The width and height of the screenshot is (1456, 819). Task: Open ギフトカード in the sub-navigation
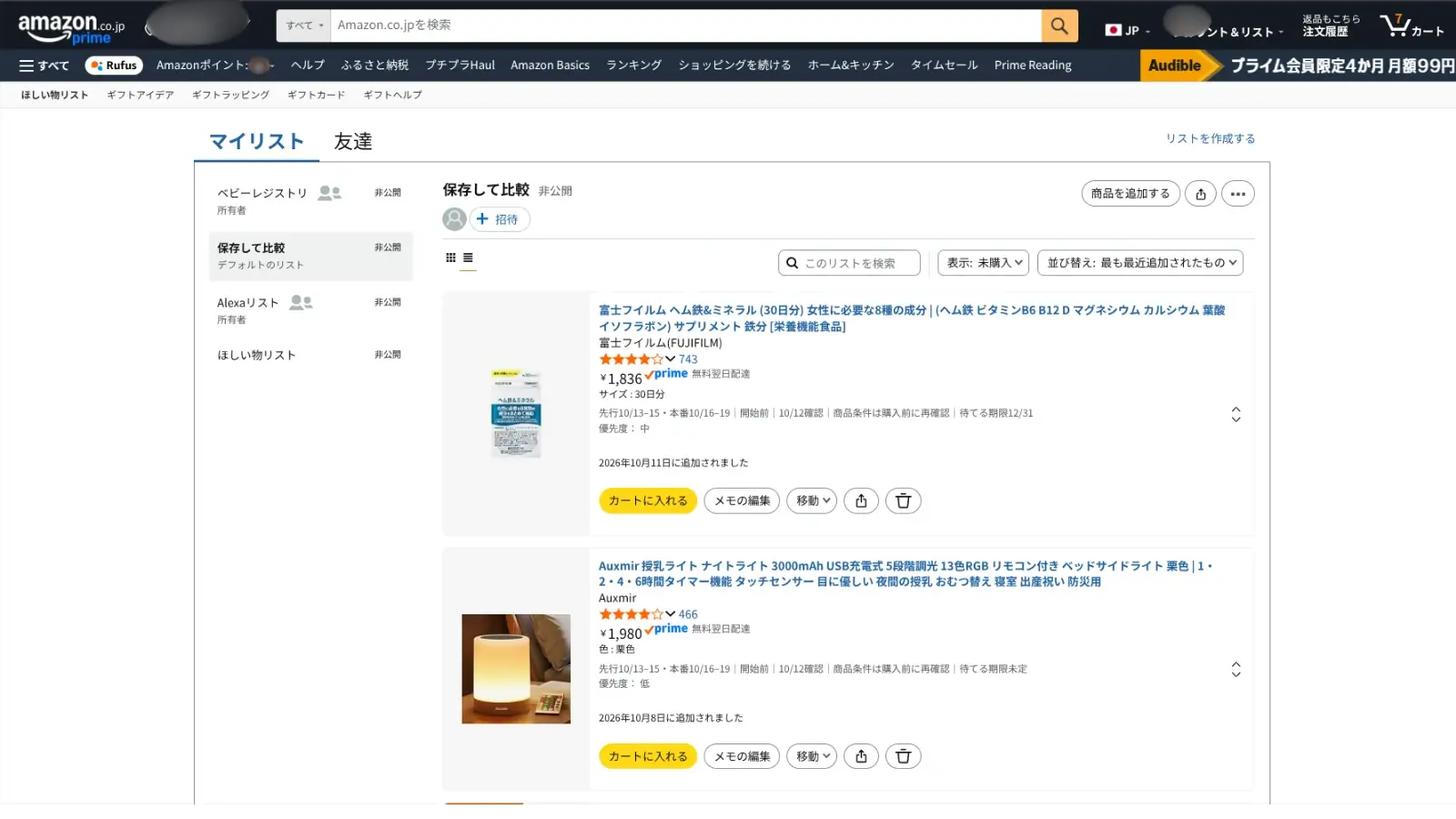click(316, 95)
